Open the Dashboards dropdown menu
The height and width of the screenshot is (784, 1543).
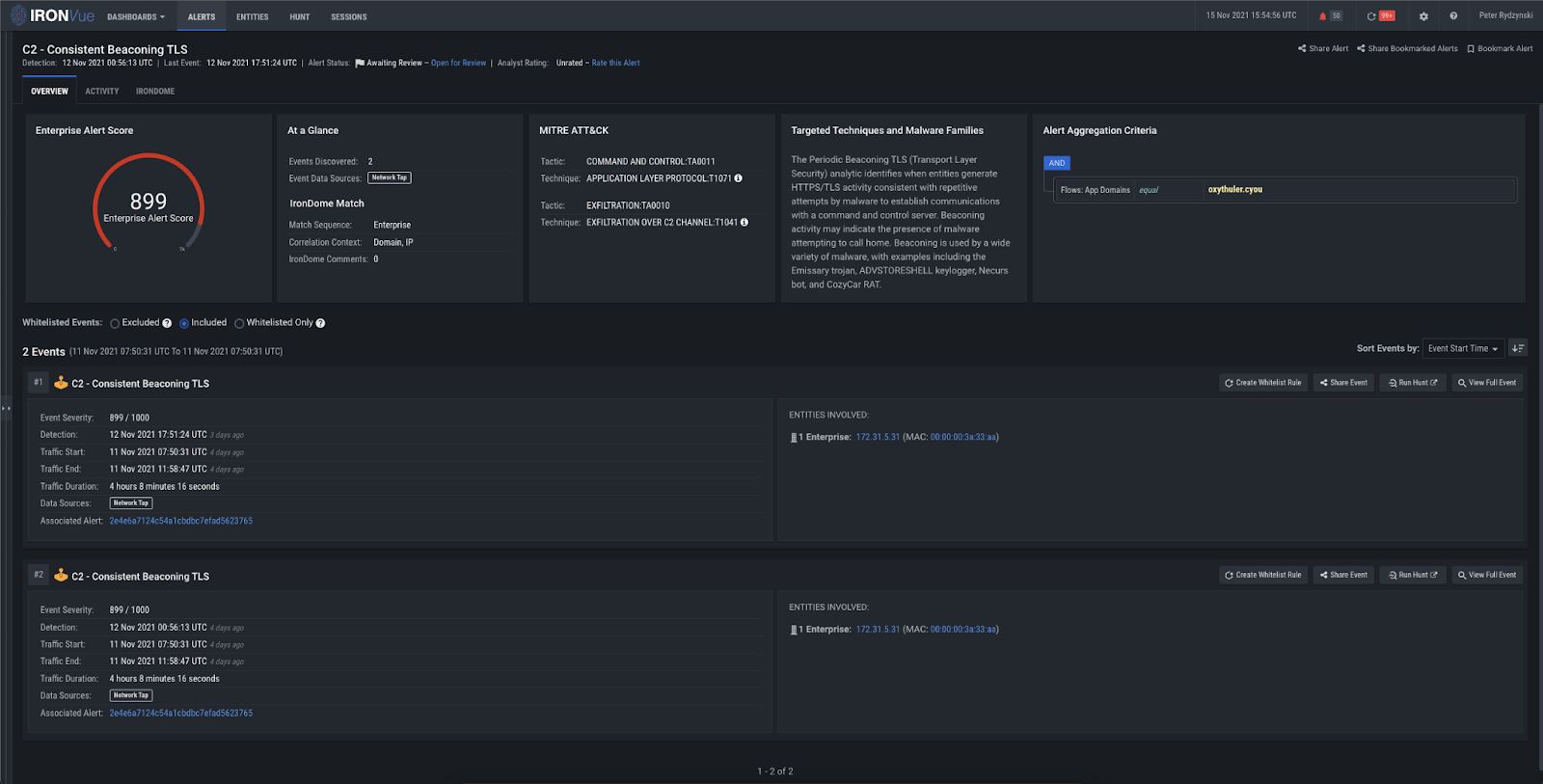pyautogui.click(x=136, y=17)
